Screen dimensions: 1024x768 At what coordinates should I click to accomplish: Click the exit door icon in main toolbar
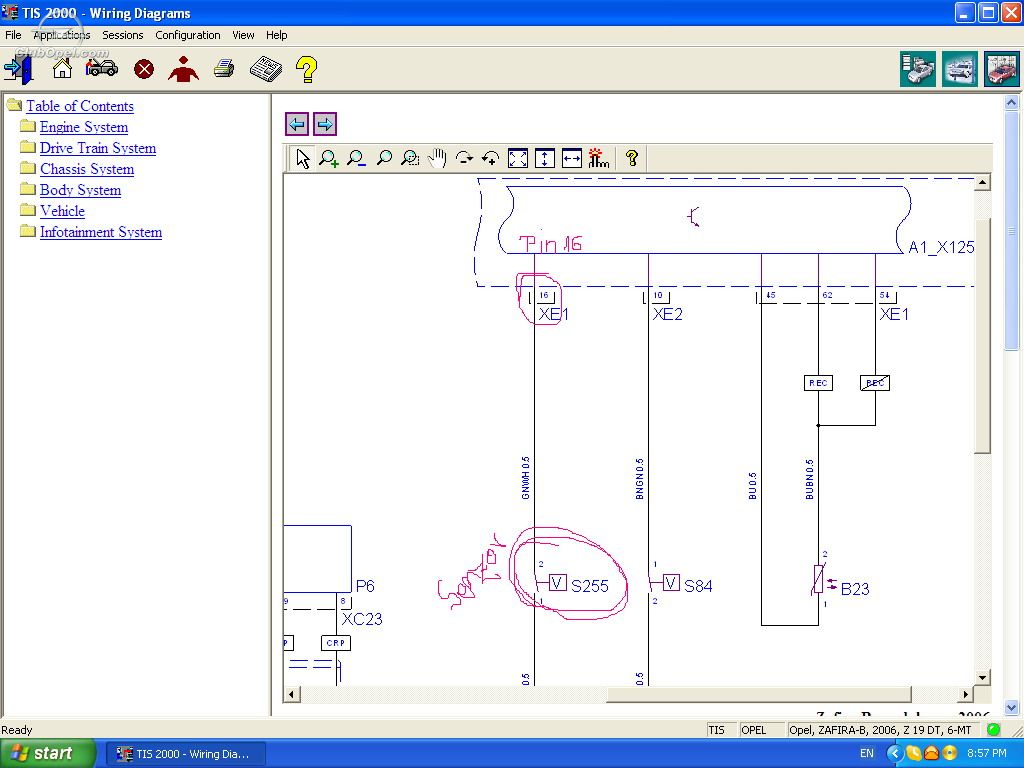[18, 69]
